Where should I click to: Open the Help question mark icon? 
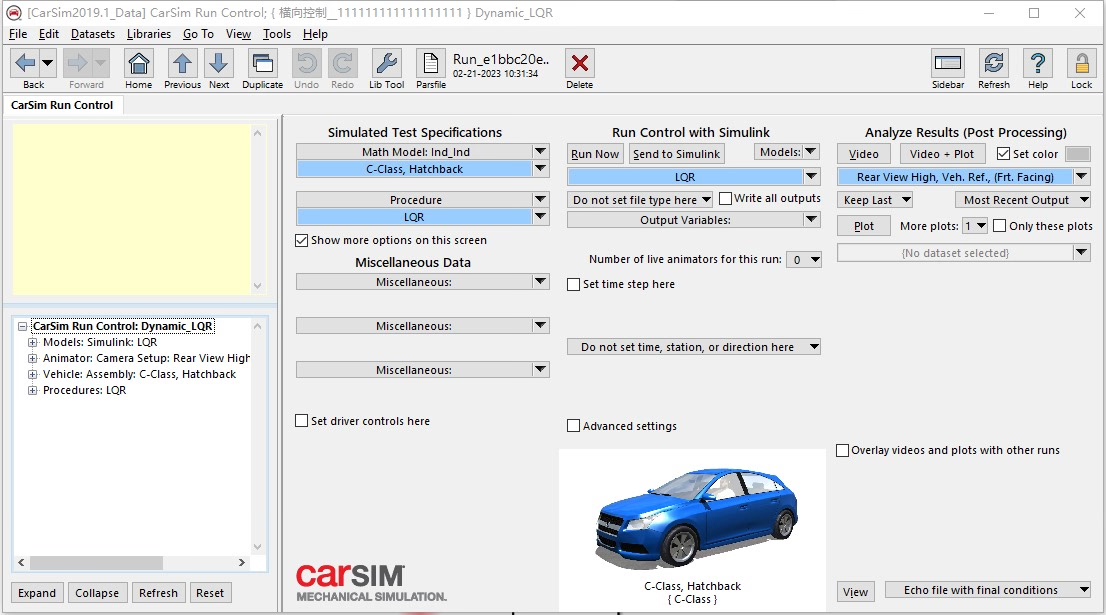pyautogui.click(x=1038, y=63)
